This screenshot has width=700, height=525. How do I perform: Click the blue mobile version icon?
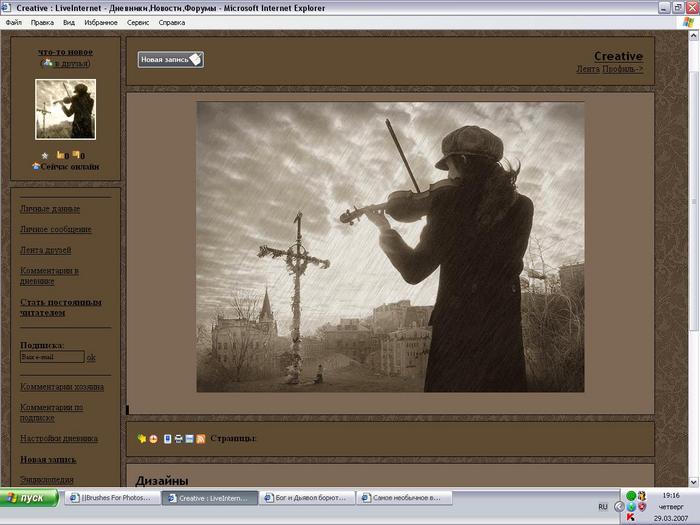tap(168, 439)
